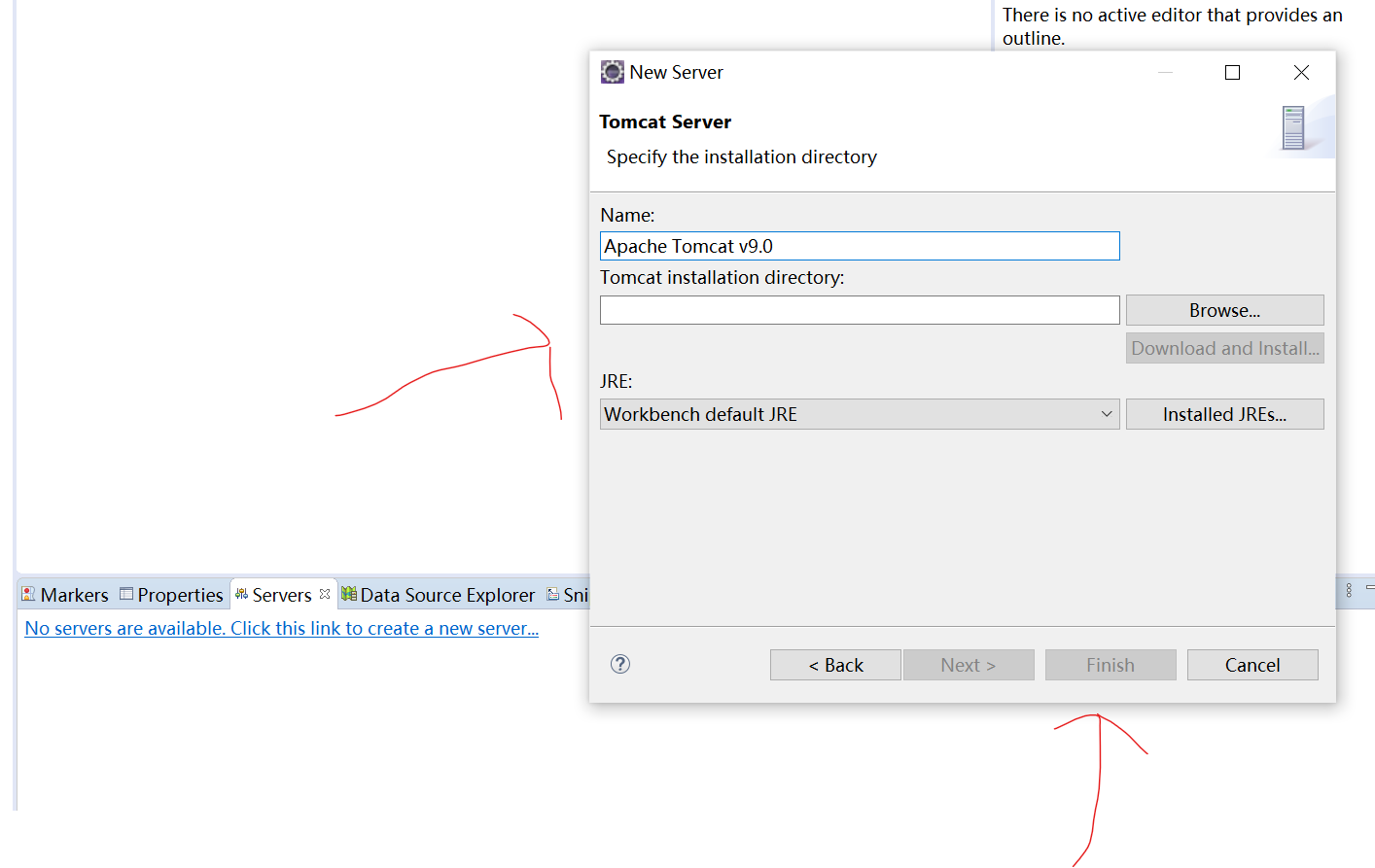Click the create a new server link
The image size is (1375, 868).
tap(282, 628)
